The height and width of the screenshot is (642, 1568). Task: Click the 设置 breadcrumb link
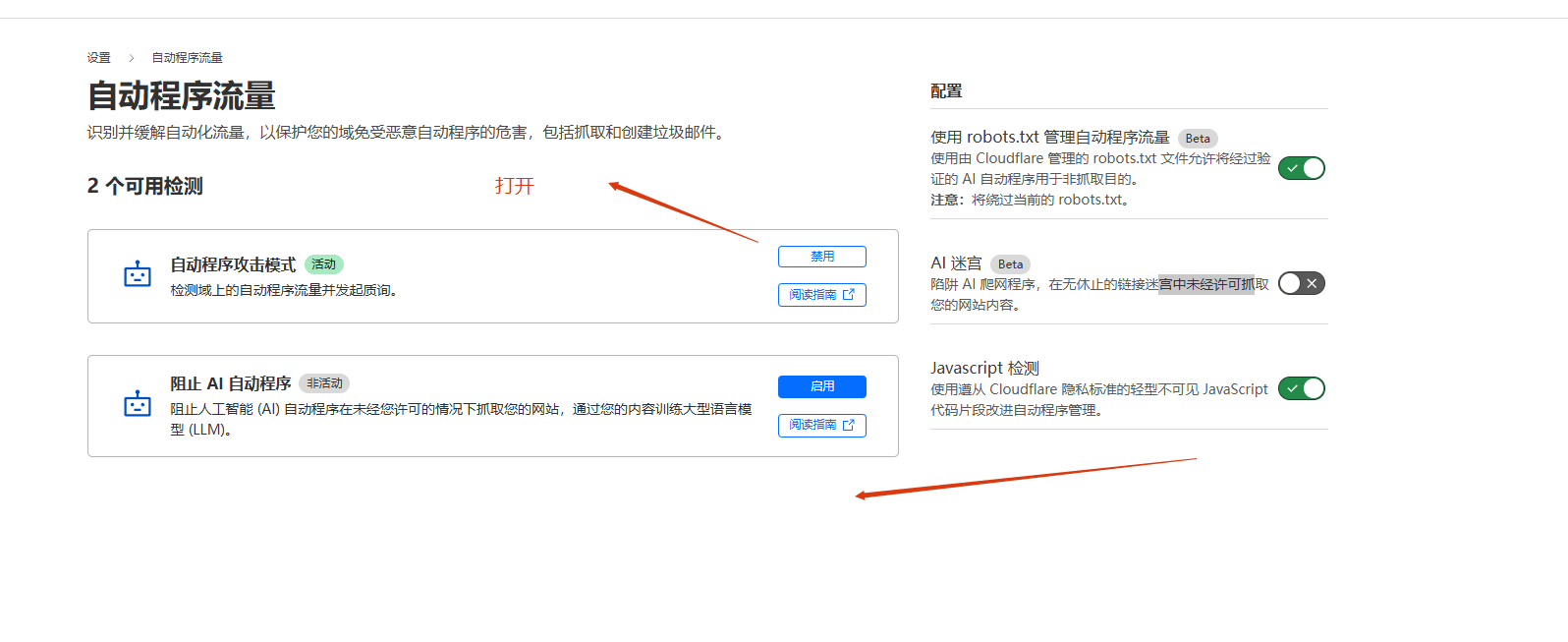point(98,58)
